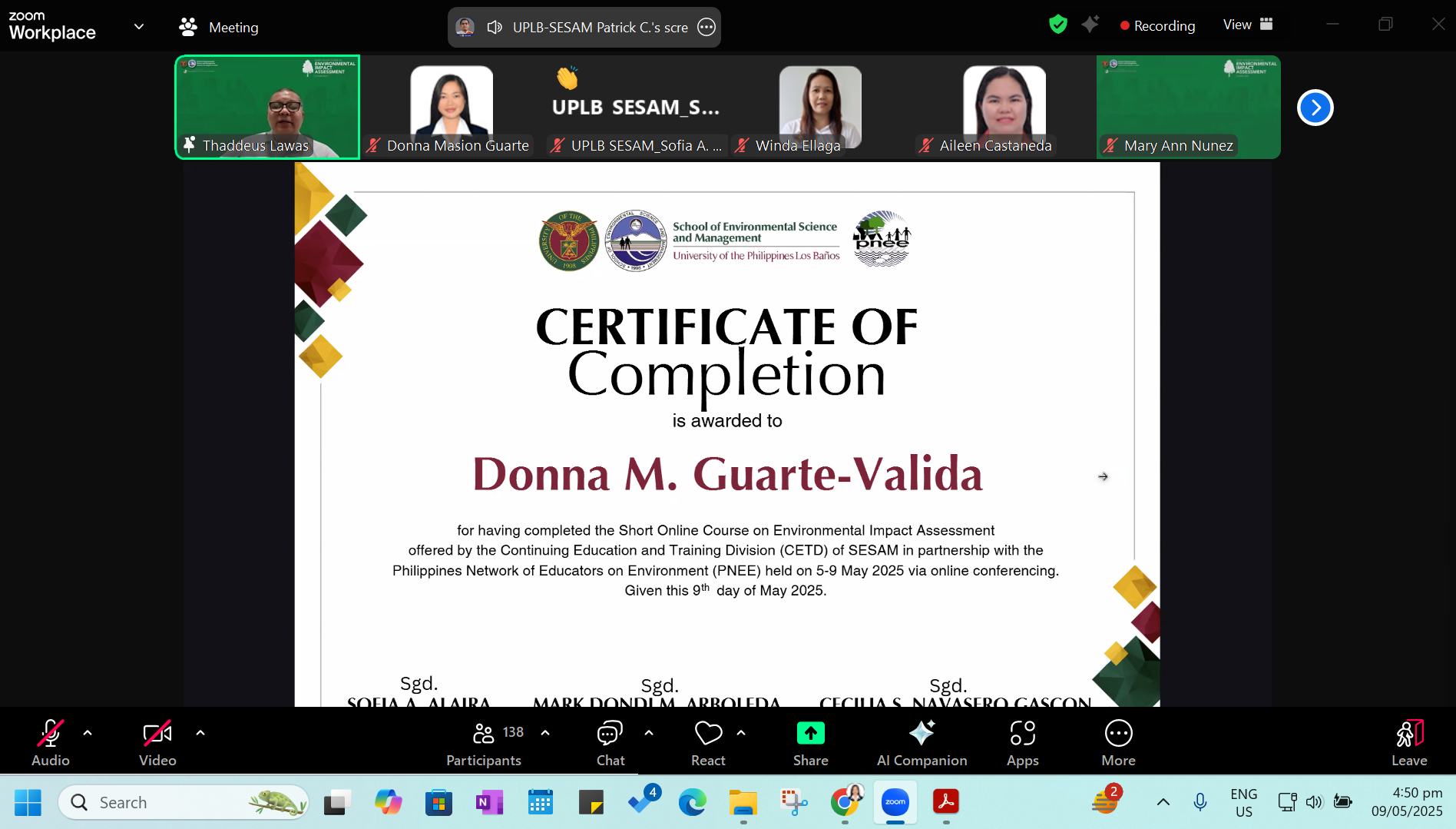Open the Zoom Workplace dropdown chevron
Viewport: 1456px width, 829px height.
[x=139, y=27]
